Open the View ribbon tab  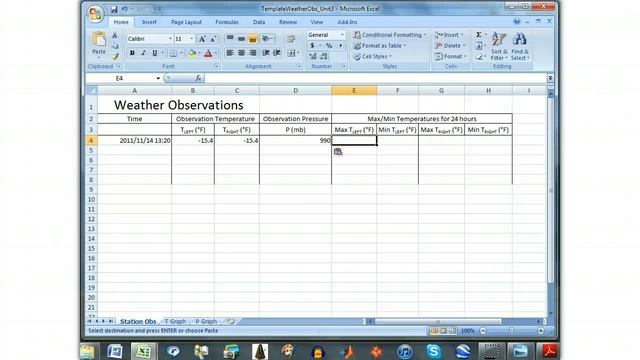click(316, 22)
